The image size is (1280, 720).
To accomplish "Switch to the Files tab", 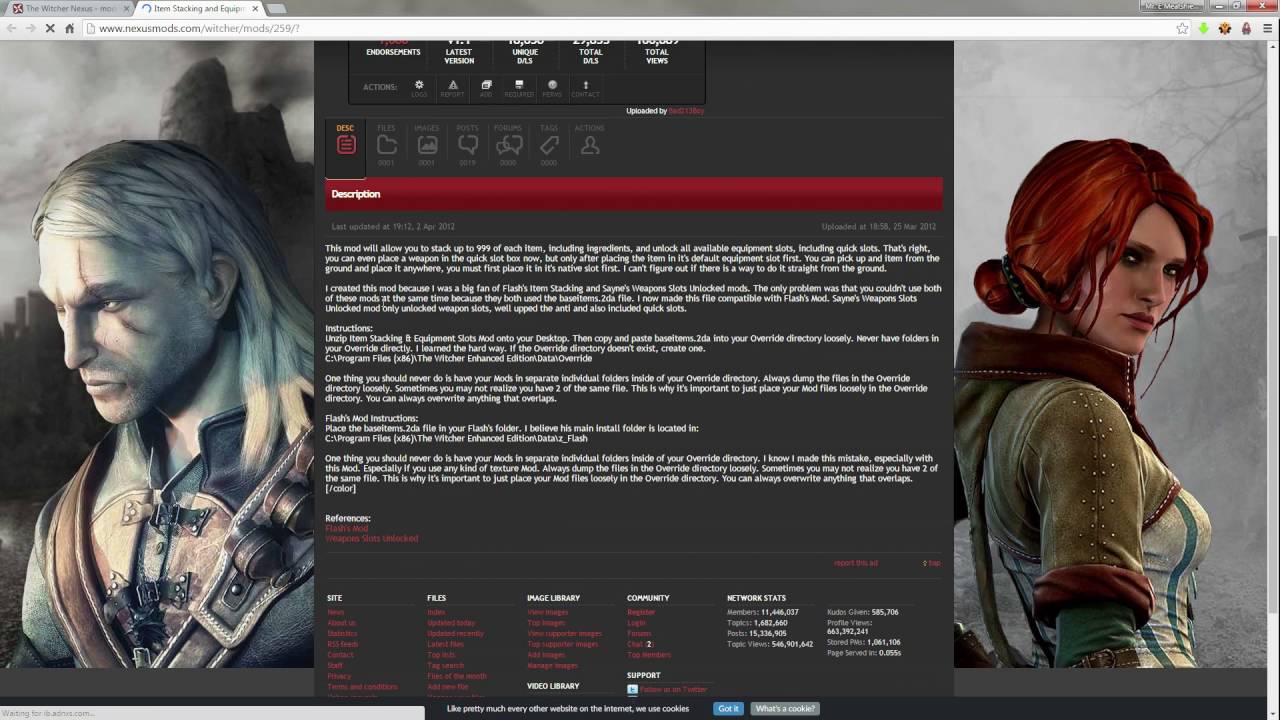I will [x=386, y=145].
